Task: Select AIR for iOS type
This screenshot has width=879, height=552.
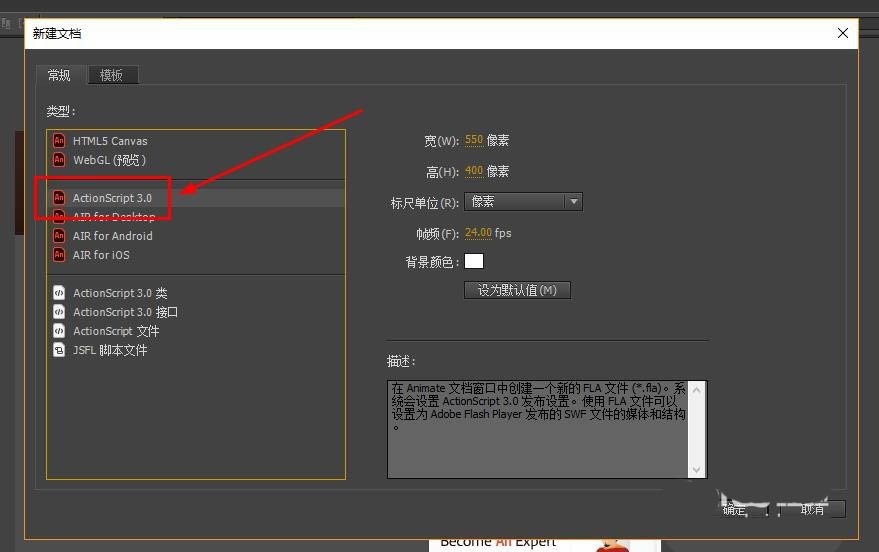Action: 196,255
